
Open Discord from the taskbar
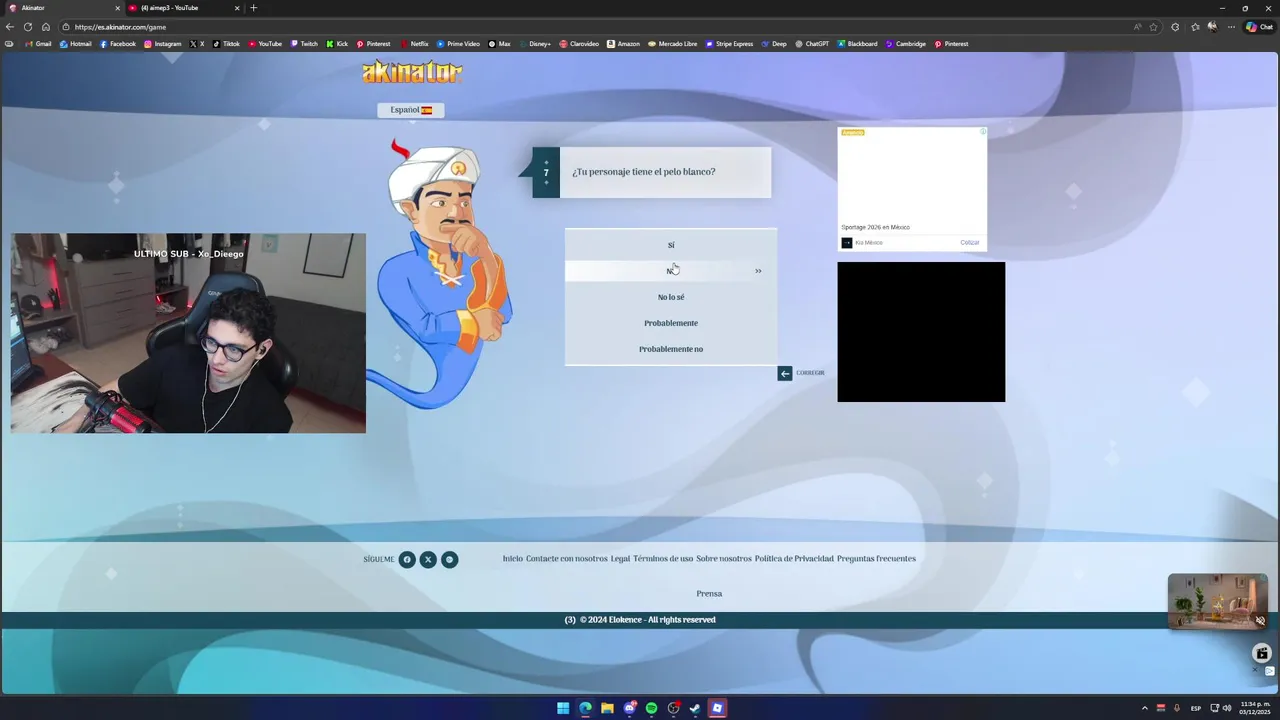point(629,708)
